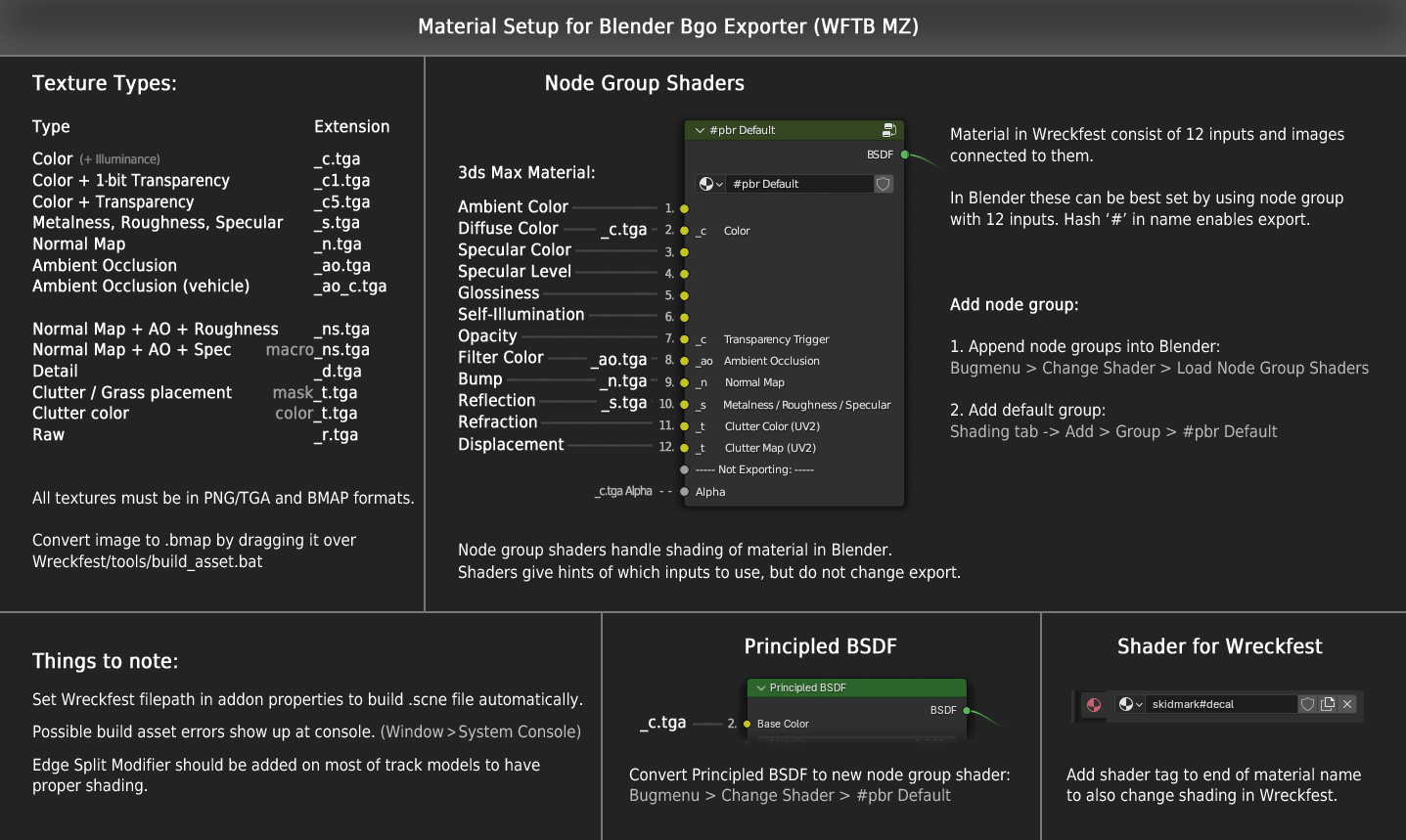
Task: Click the BSDF output socket on Principled BSDF
Action: tap(967, 710)
